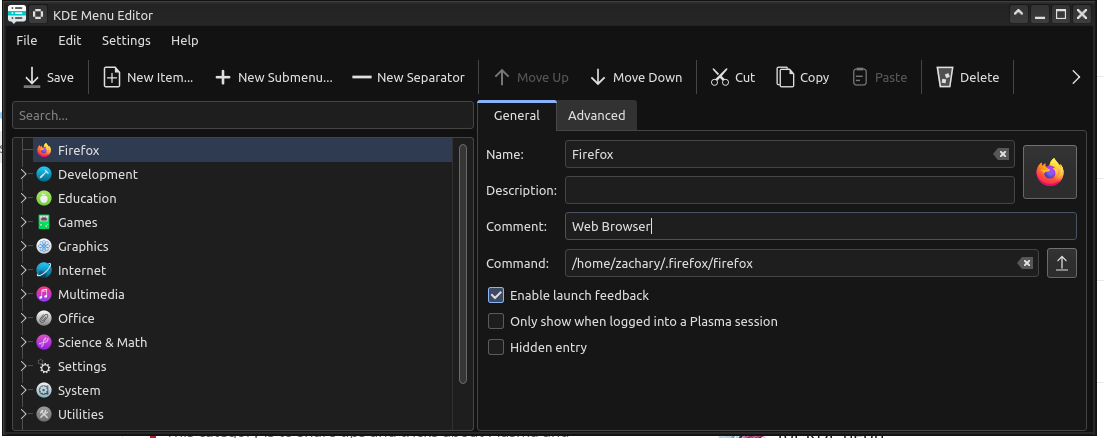1104x438 pixels.
Task: Expand the Graphics category
Action: 24,246
